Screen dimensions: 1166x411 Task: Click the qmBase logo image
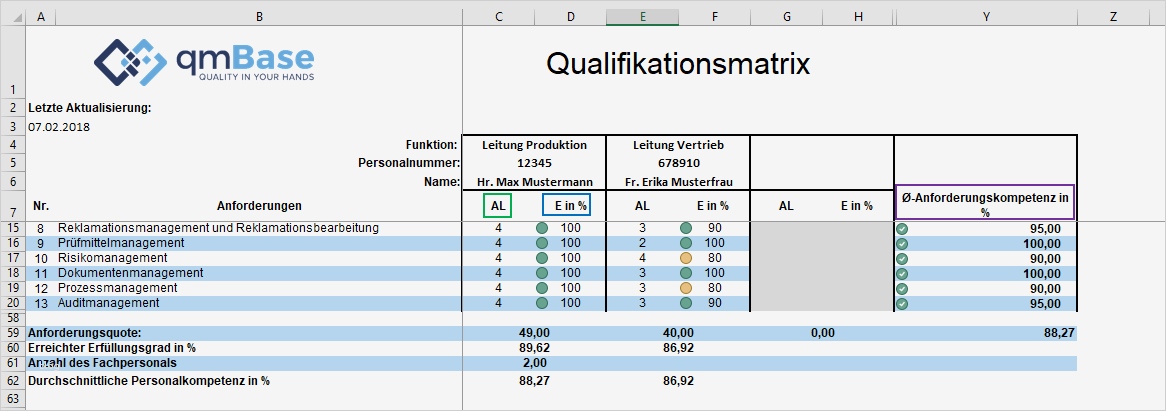pos(204,60)
